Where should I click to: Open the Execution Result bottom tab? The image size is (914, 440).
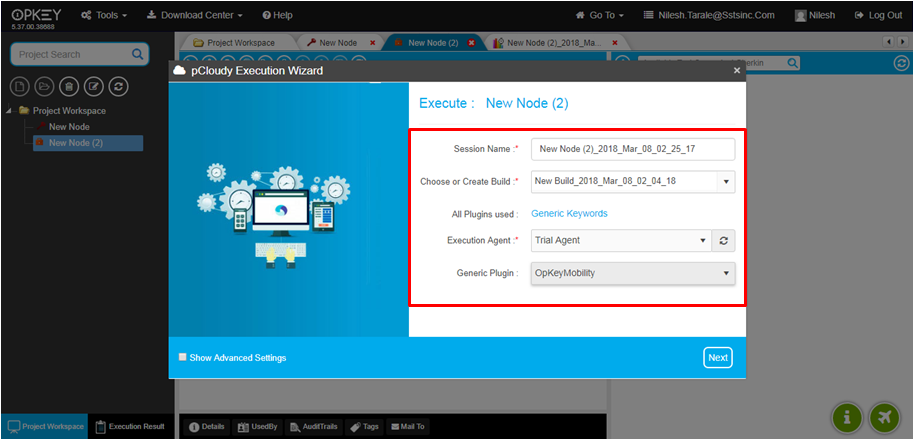click(x=130, y=427)
